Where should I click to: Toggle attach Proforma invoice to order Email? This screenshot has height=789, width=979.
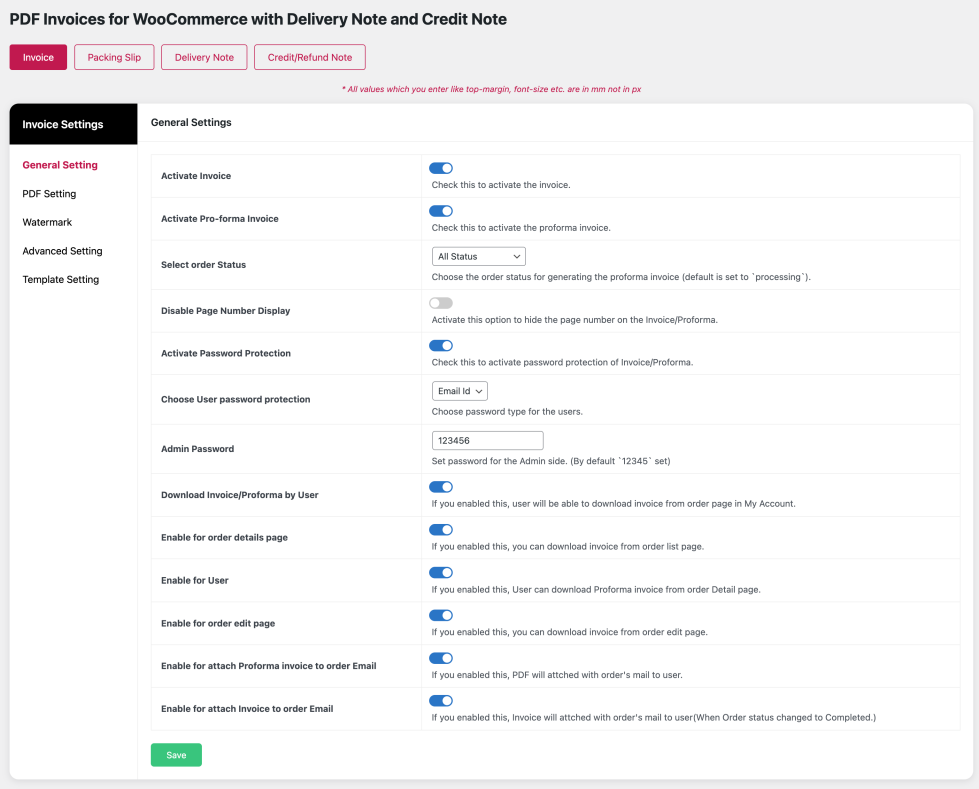coord(440,658)
